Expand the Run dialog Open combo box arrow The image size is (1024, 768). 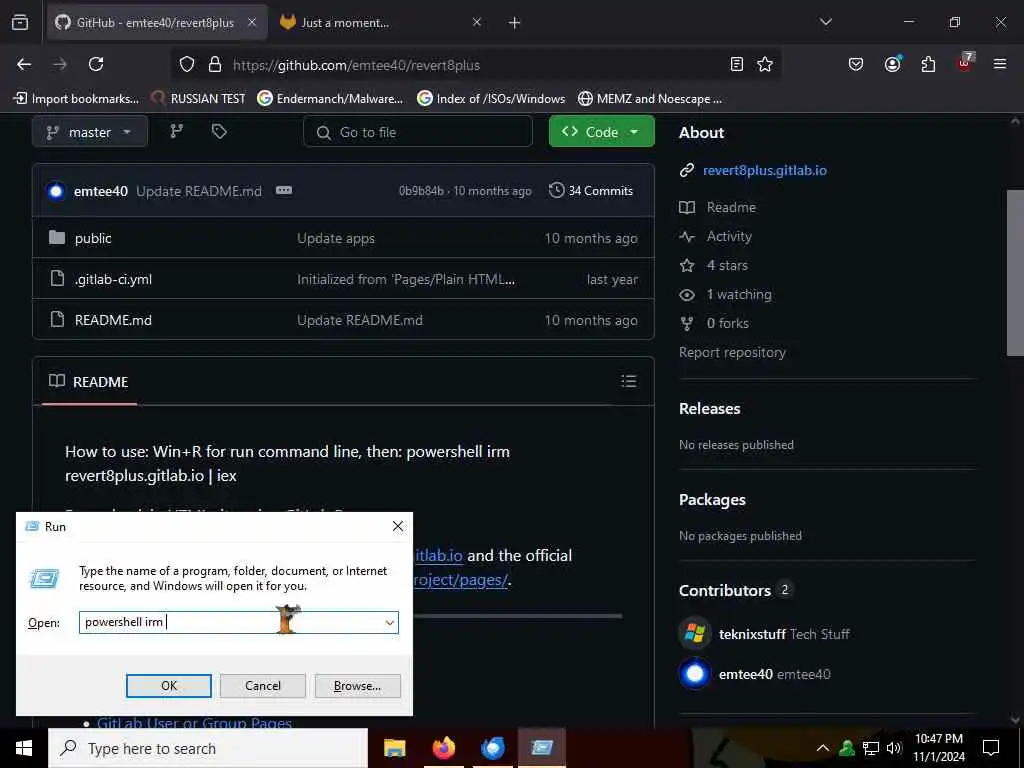coord(389,622)
